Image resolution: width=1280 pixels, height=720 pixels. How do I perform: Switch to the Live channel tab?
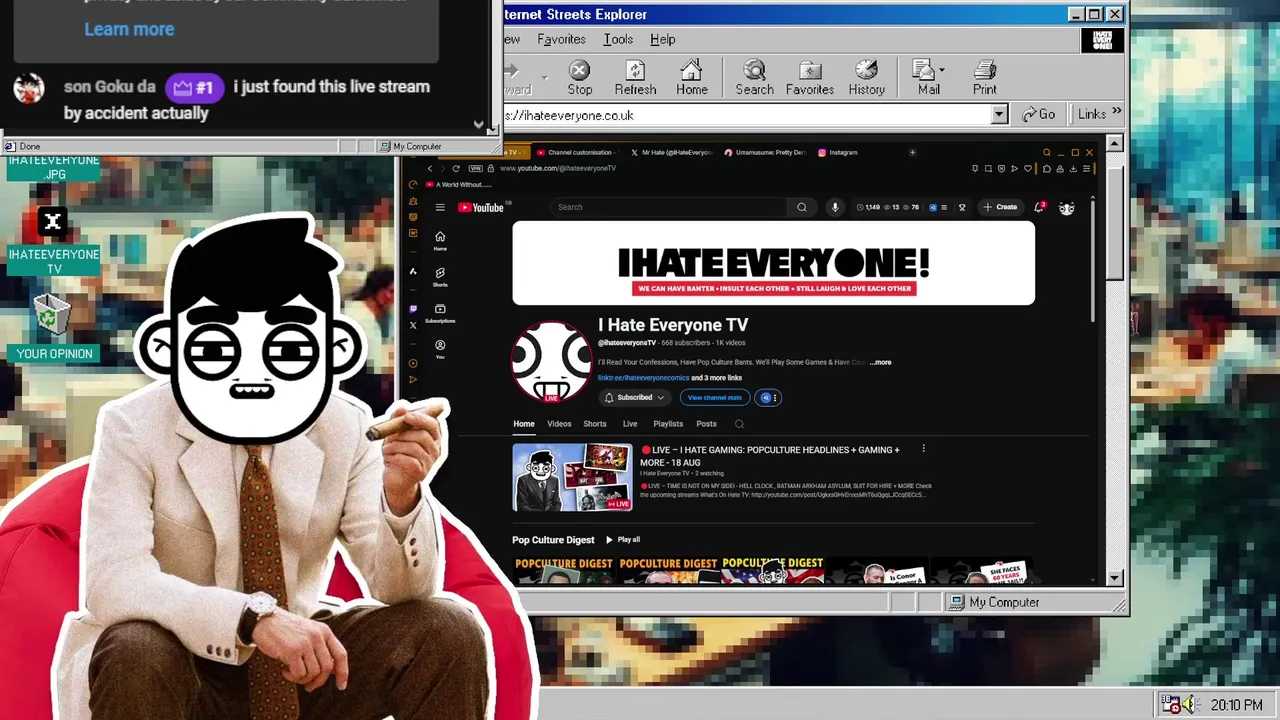click(630, 424)
